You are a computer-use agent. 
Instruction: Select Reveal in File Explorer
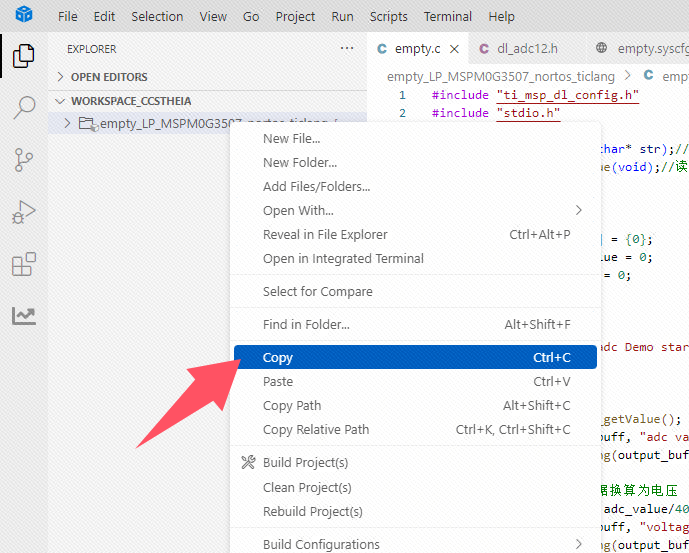[415, 234]
